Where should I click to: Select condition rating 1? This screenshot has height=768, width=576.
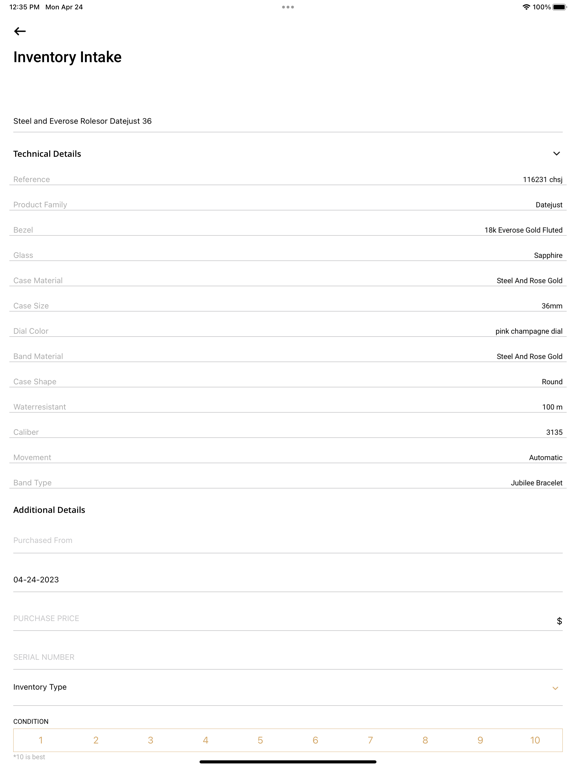(41, 740)
